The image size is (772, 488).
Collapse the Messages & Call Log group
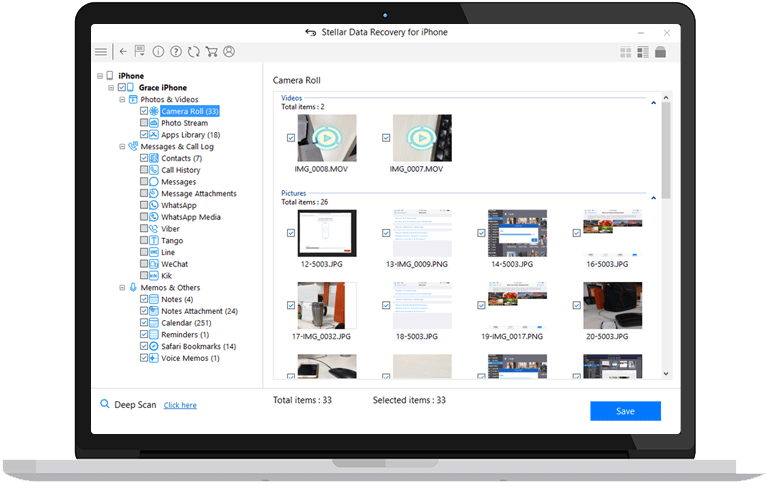tap(122, 147)
